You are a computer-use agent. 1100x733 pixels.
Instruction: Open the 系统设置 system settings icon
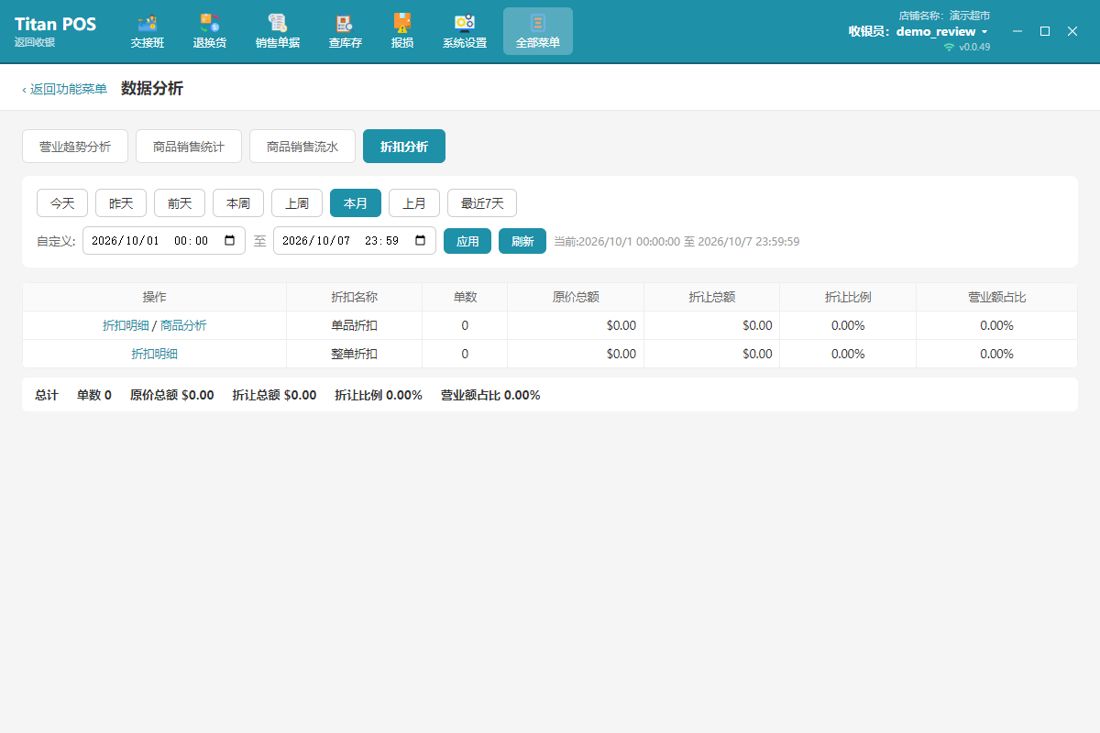click(464, 32)
